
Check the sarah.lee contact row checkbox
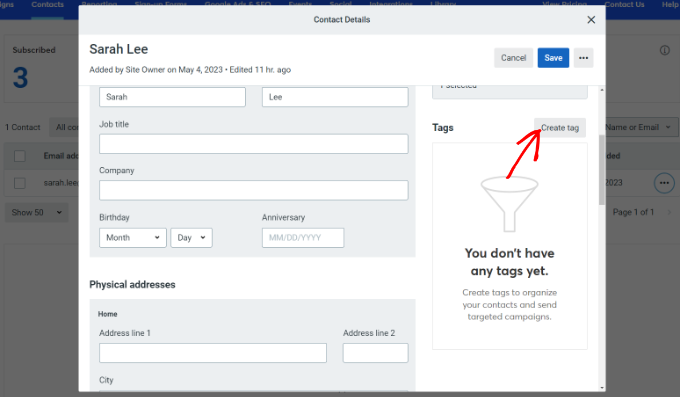click(x=20, y=183)
